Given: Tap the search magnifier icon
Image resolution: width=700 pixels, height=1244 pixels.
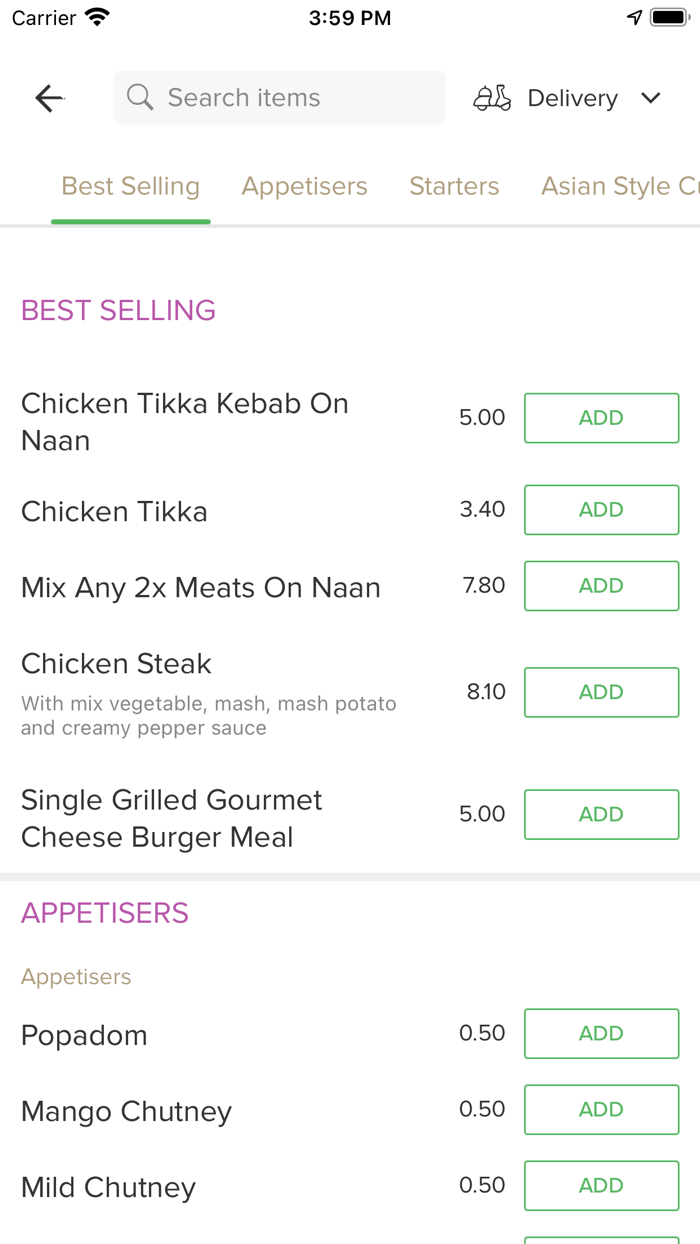Looking at the screenshot, I should (141, 98).
